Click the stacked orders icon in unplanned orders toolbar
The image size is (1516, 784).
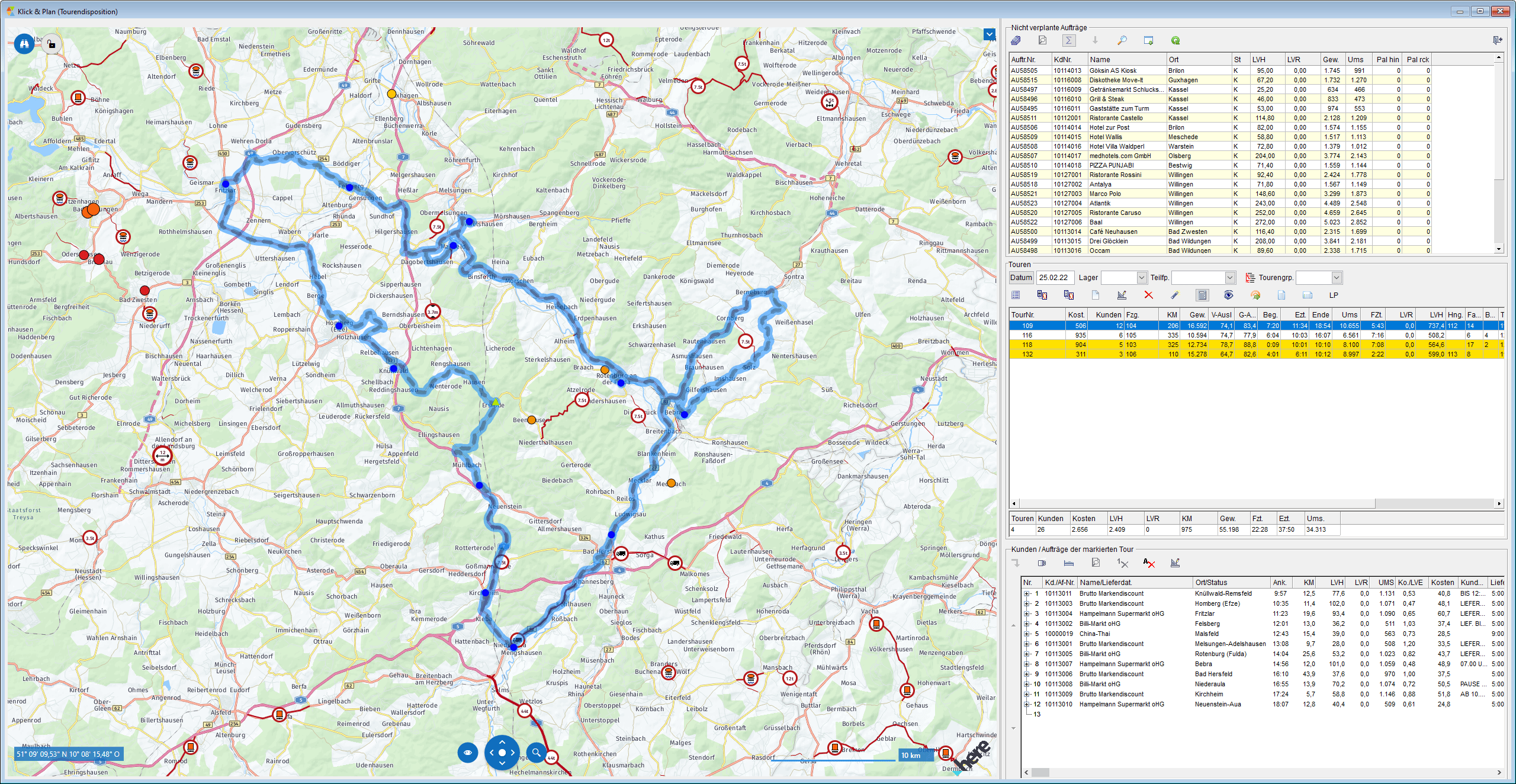1016,40
